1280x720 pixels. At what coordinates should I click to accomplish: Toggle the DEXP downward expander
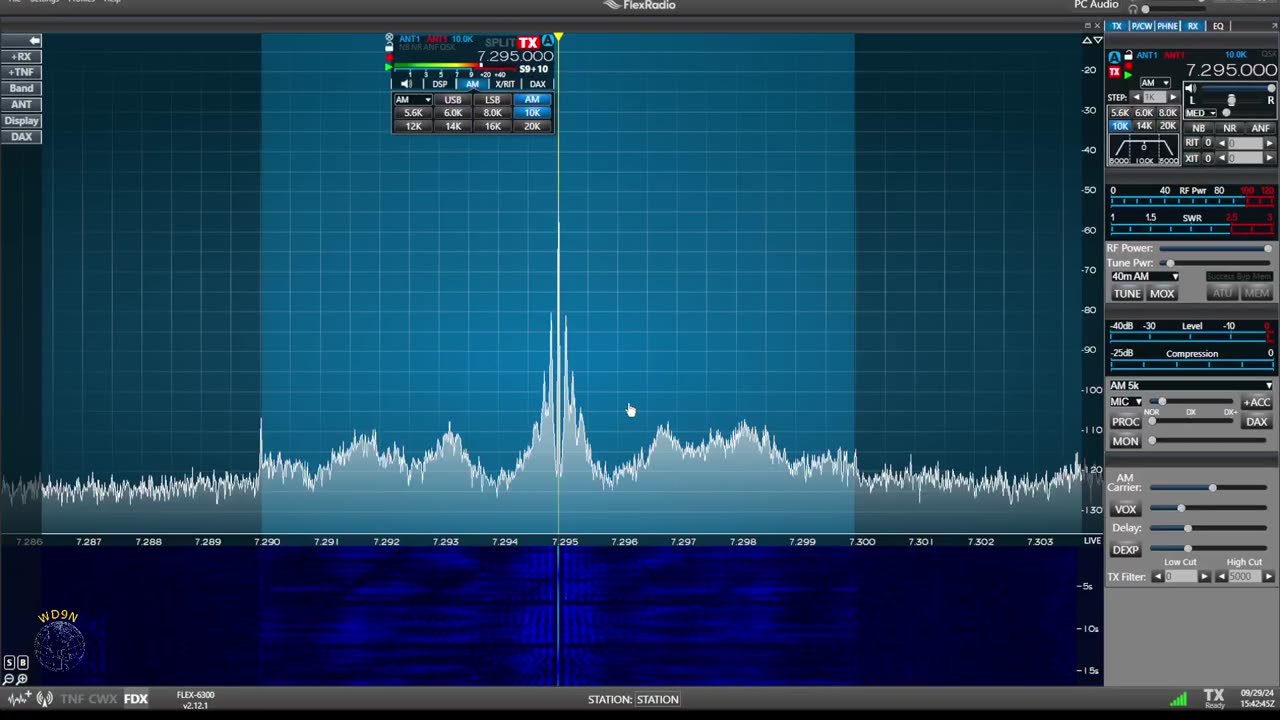tap(1125, 550)
